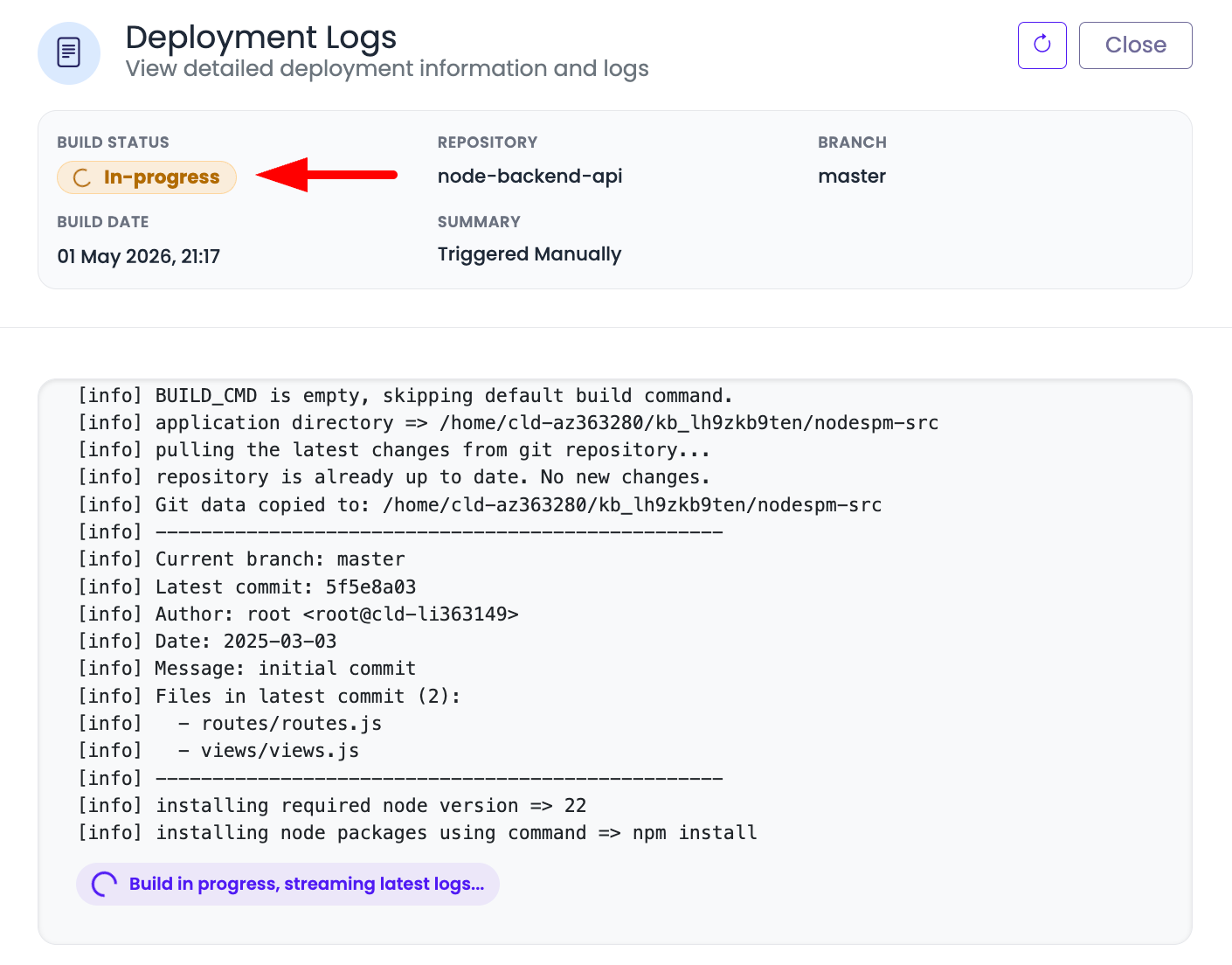Screen dimensions: 1232x965
Task: Click log line 'BUILD_CMD is empty, skipping default build command.'
Action: (x=405, y=396)
